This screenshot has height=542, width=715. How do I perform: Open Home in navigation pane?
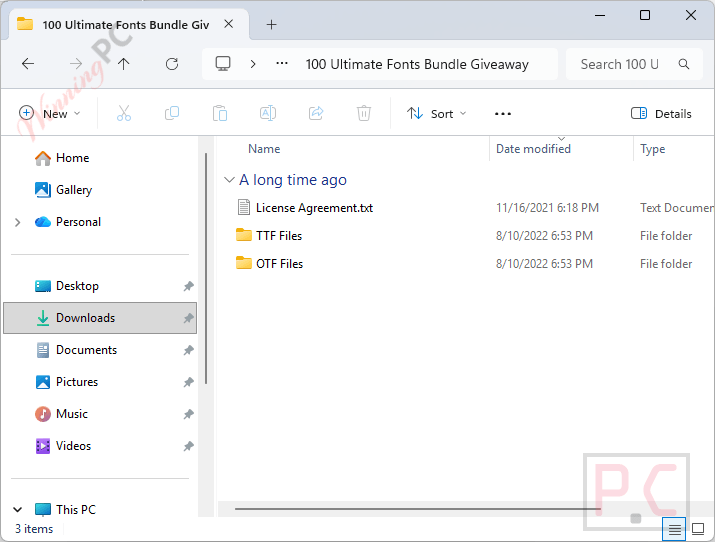coord(73,158)
